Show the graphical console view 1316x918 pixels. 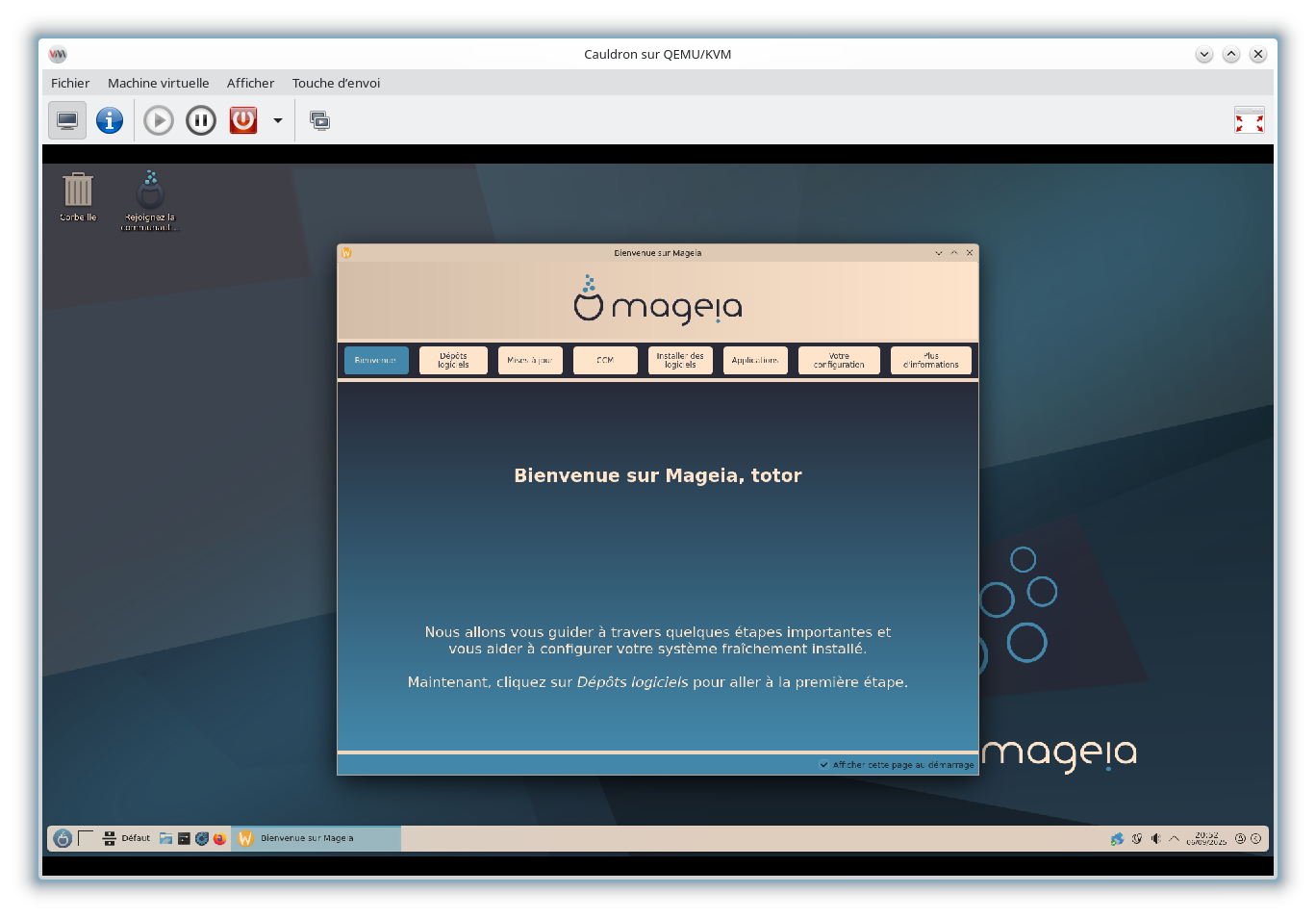pyautogui.click(x=67, y=120)
